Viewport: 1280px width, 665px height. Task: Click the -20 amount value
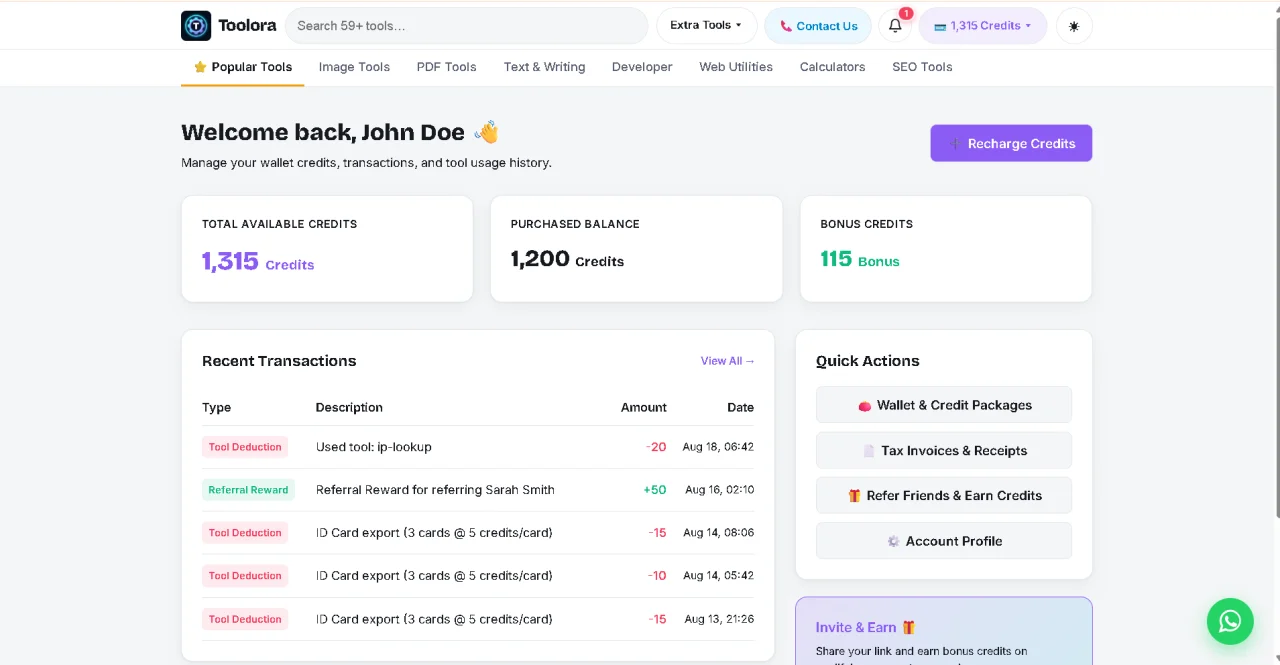656,447
